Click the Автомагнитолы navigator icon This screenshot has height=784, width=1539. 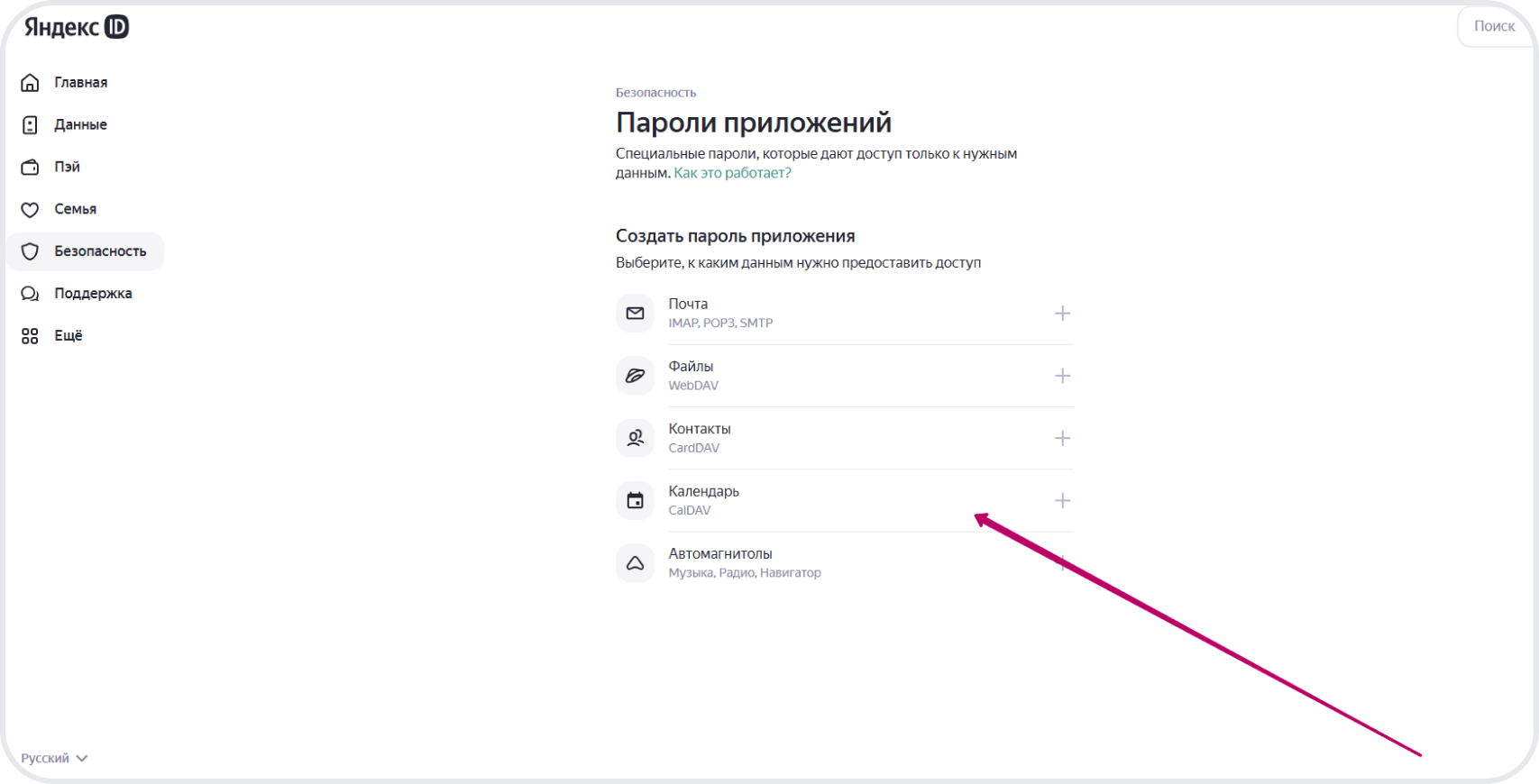click(x=635, y=563)
